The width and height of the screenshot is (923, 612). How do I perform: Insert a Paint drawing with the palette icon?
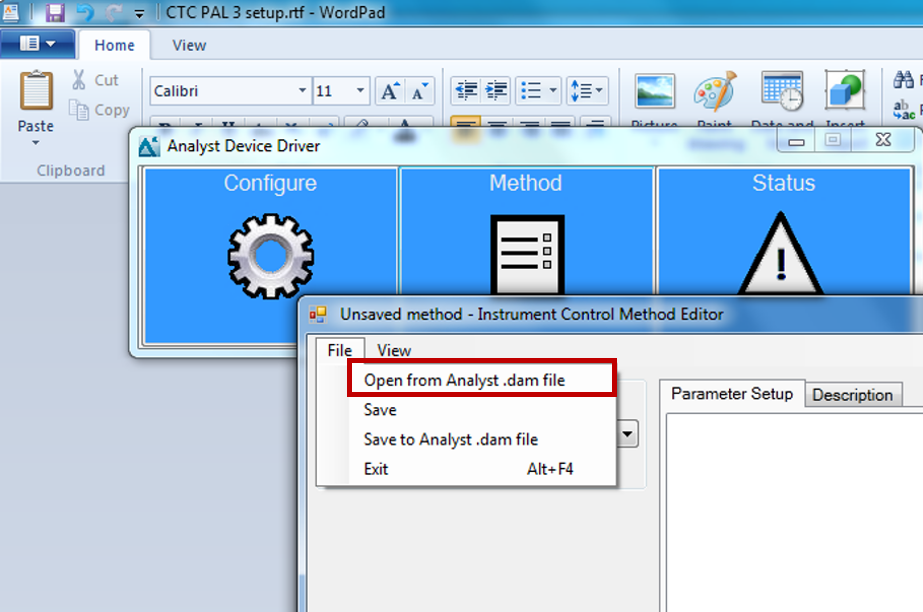pyautogui.click(x=715, y=91)
